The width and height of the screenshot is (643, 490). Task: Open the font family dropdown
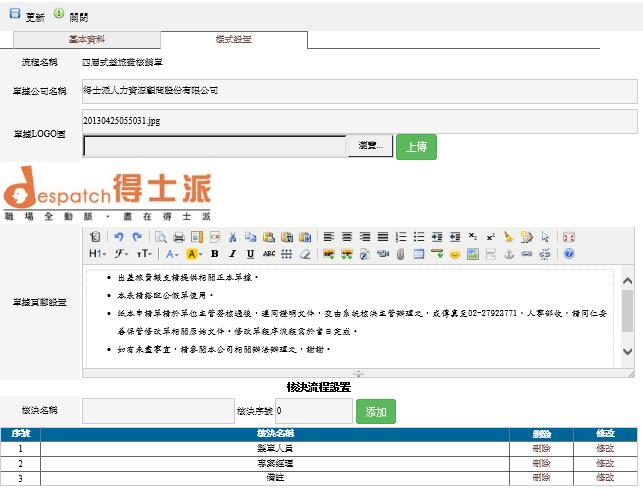[121, 254]
